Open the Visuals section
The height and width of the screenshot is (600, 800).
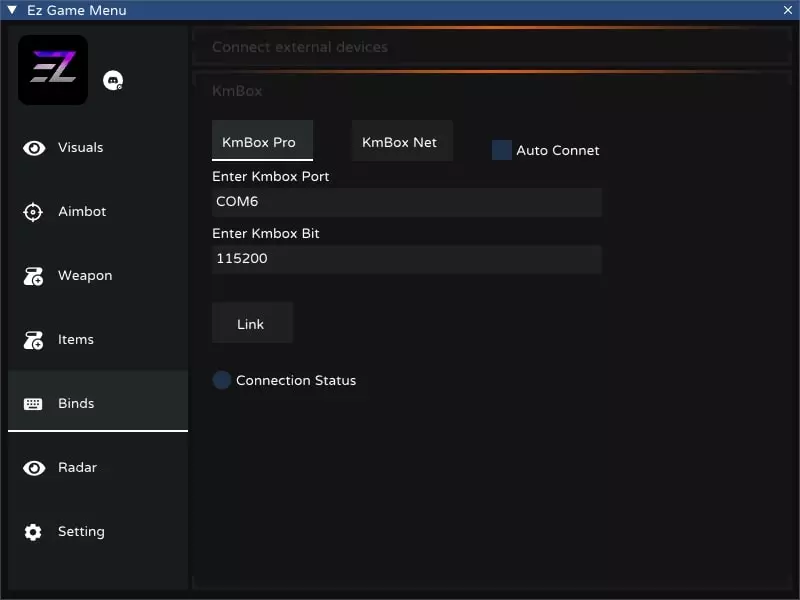click(x=98, y=148)
